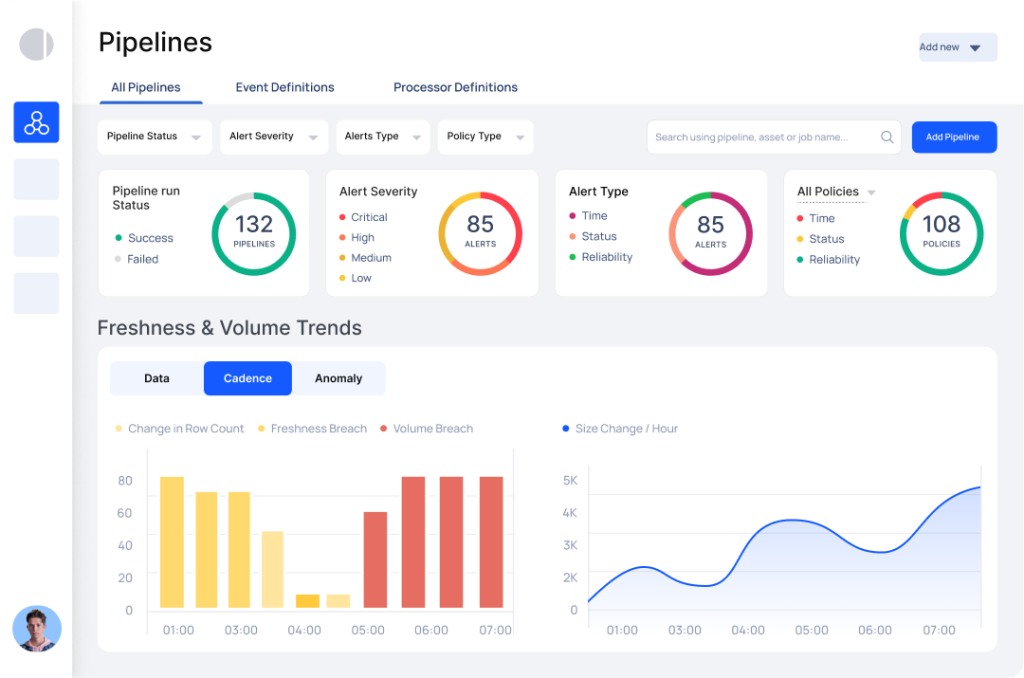Viewport: 1024px width, 678px height.
Task: Click the pipelines network icon in sidebar
Action: click(36, 122)
